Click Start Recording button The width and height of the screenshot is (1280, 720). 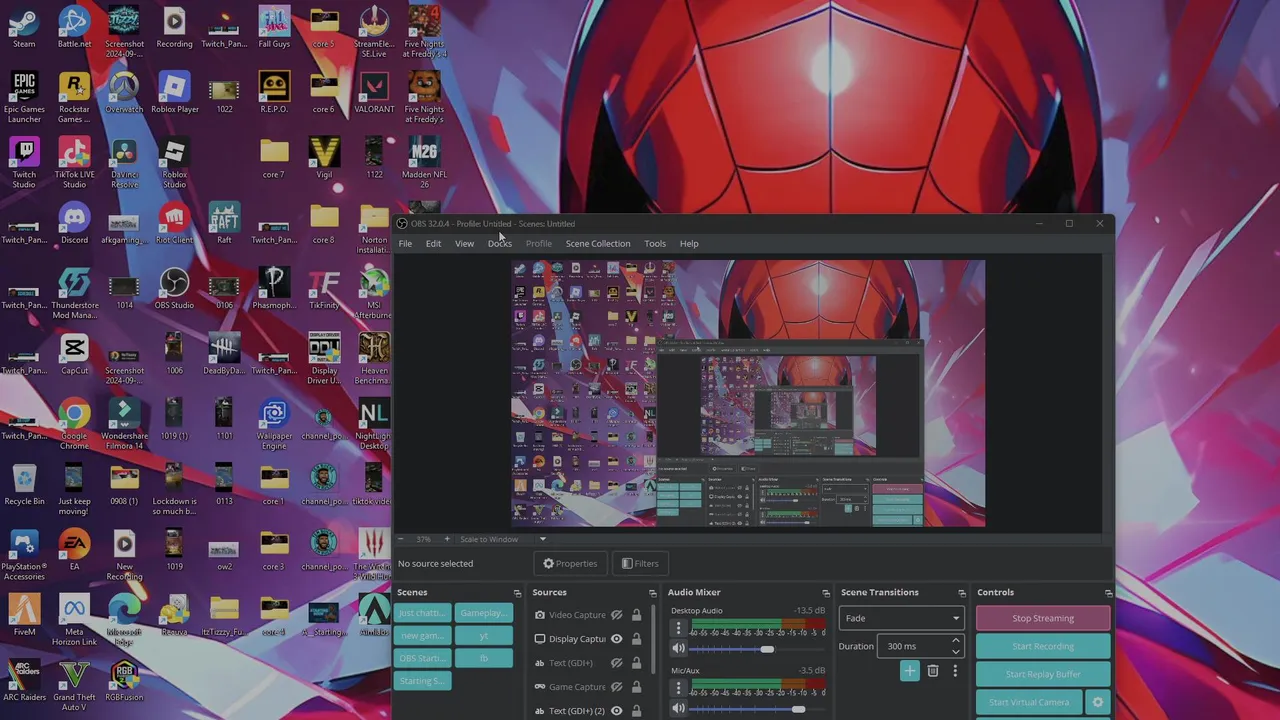click(1043, 646)
